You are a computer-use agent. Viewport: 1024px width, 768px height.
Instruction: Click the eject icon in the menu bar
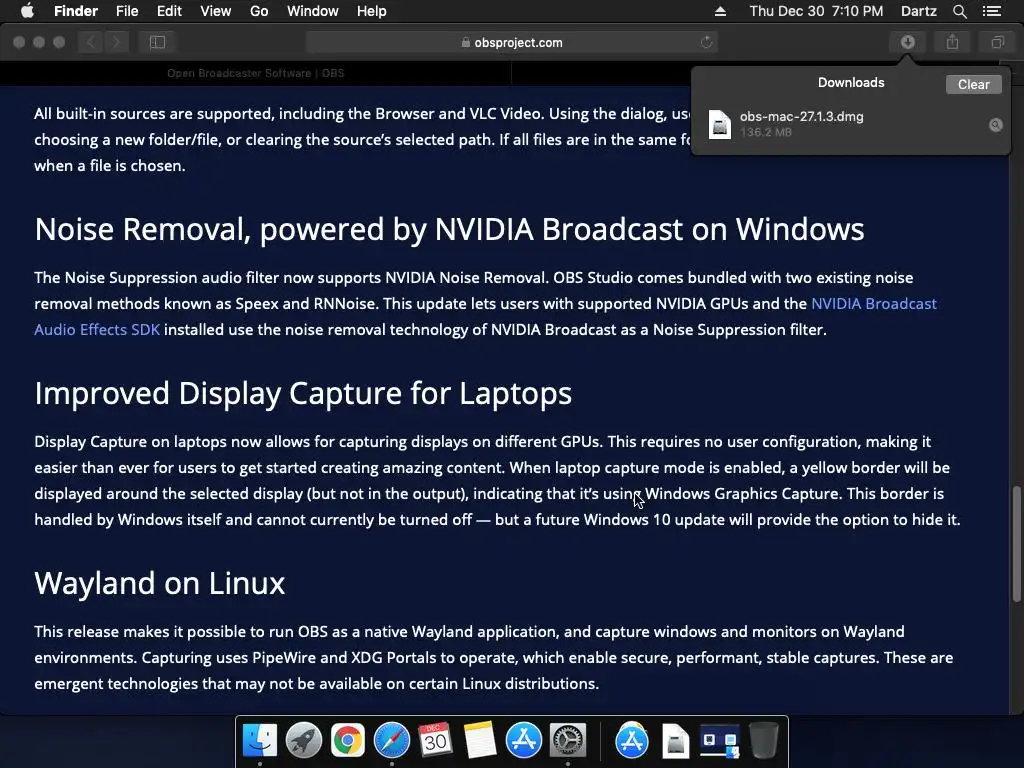click(x=720, y=11)
